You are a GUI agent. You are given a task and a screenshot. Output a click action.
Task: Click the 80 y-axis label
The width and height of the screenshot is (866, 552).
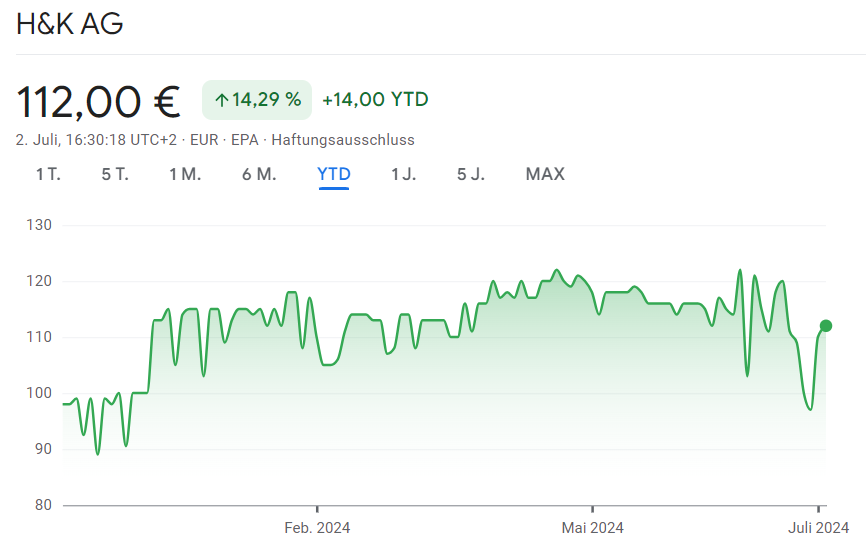coord(43,505)
